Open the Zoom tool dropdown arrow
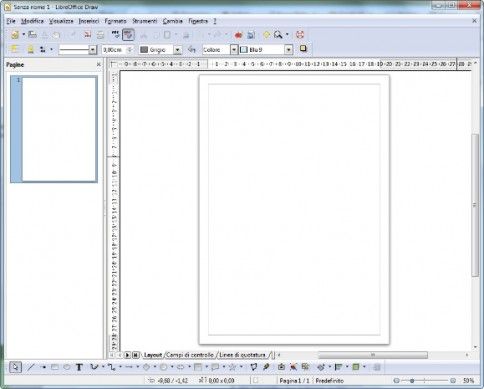 pos(287,34)
